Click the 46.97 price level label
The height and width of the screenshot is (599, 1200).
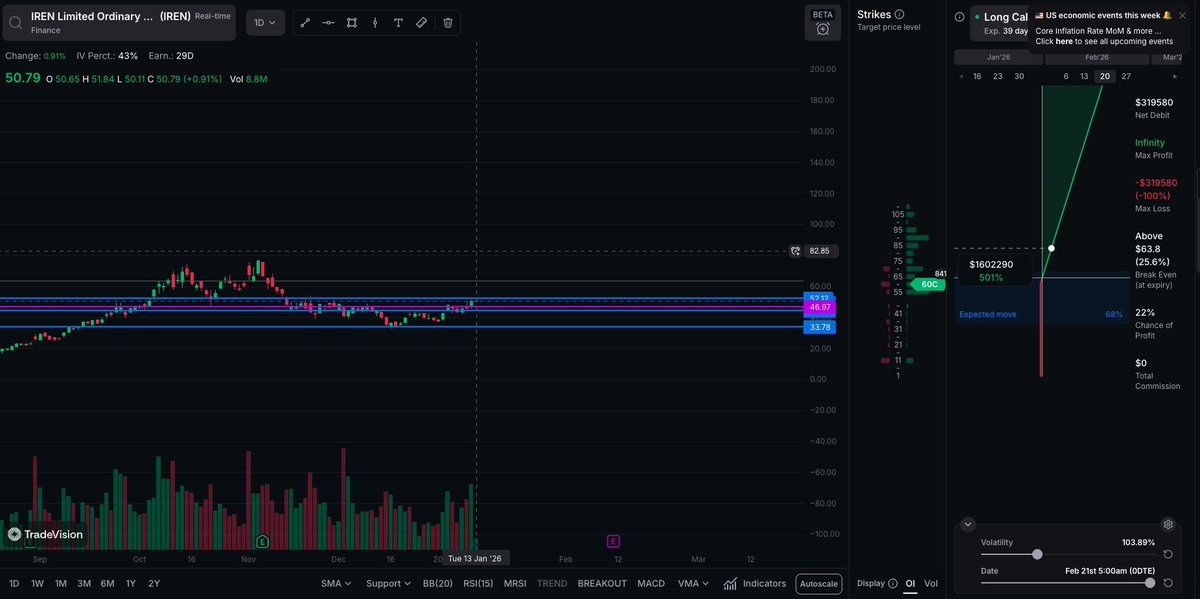819,307
